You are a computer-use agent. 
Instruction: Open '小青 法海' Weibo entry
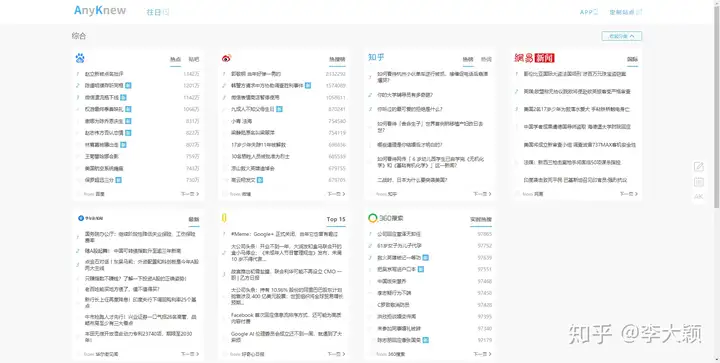click(x=242, y=121)
